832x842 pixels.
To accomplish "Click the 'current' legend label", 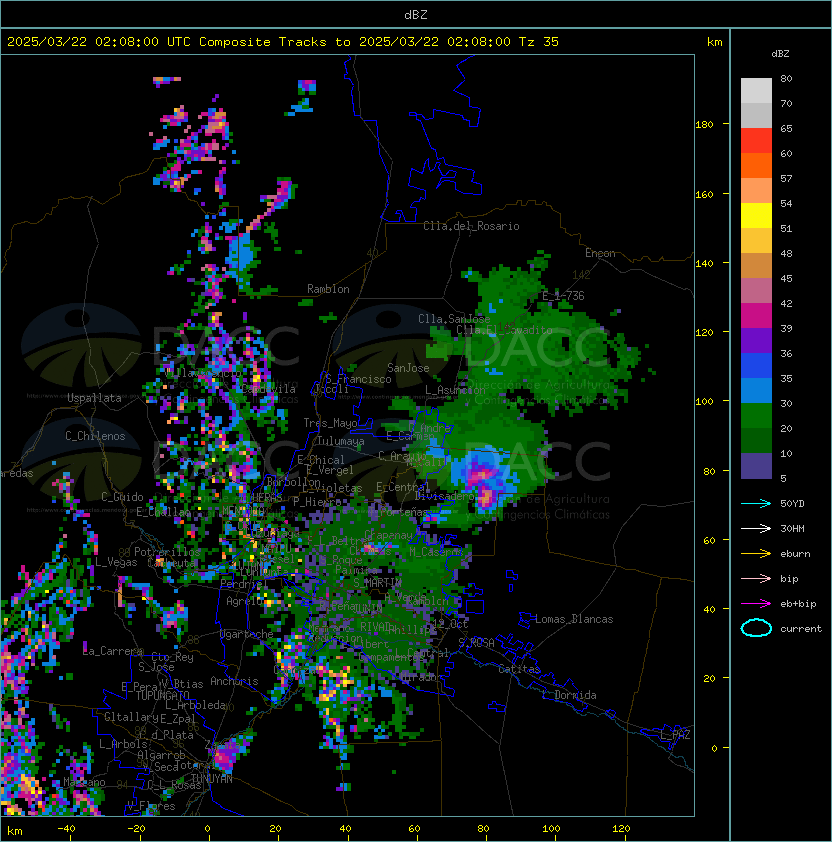I will tap(801, 628).
